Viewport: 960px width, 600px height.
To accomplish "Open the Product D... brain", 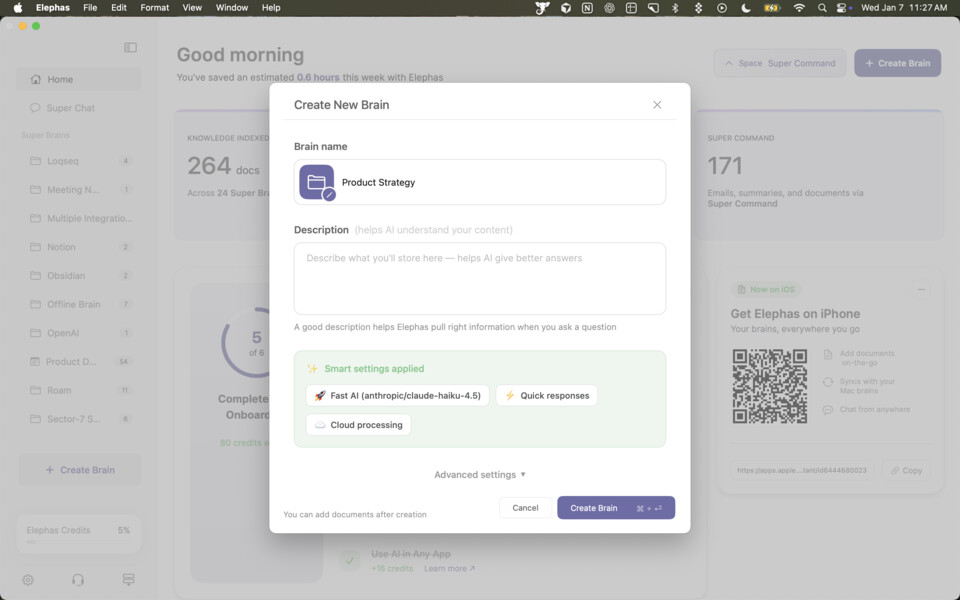I will point(78,361).
